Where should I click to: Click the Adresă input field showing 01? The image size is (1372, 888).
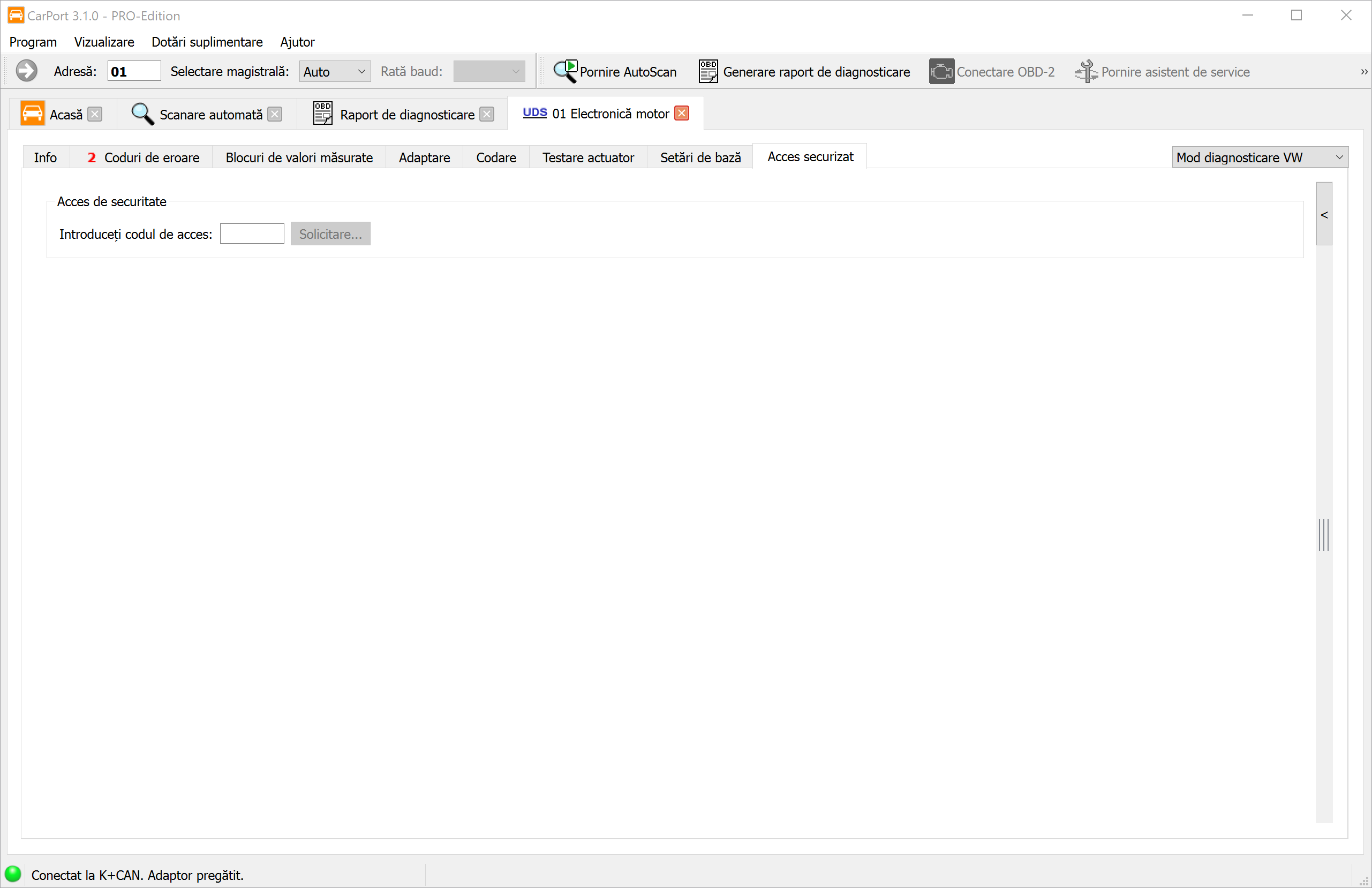[x=134, y=72]
